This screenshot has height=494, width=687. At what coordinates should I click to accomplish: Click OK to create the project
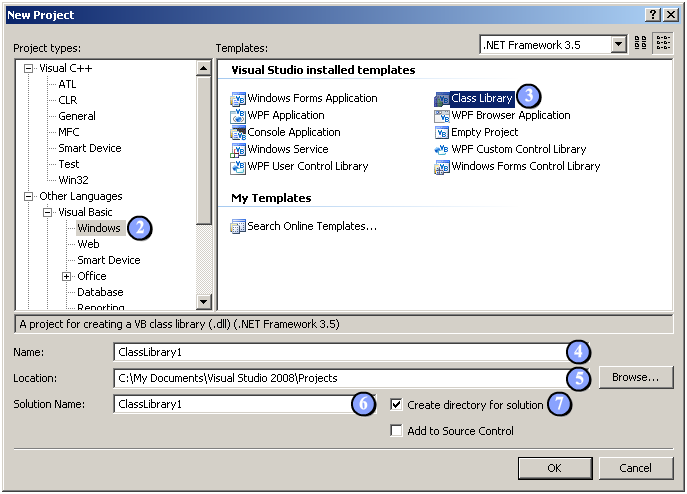pos(555,468)
